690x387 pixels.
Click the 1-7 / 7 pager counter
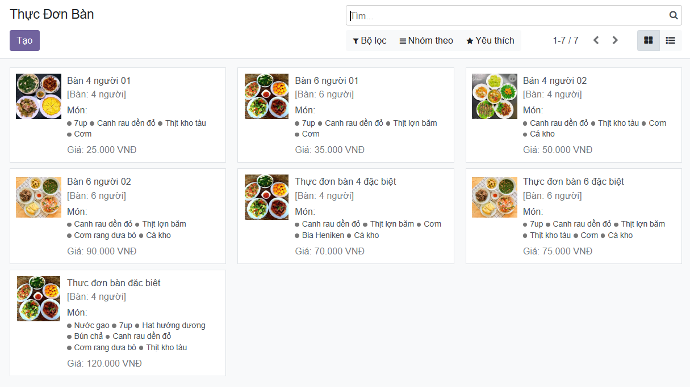point(565,41)
